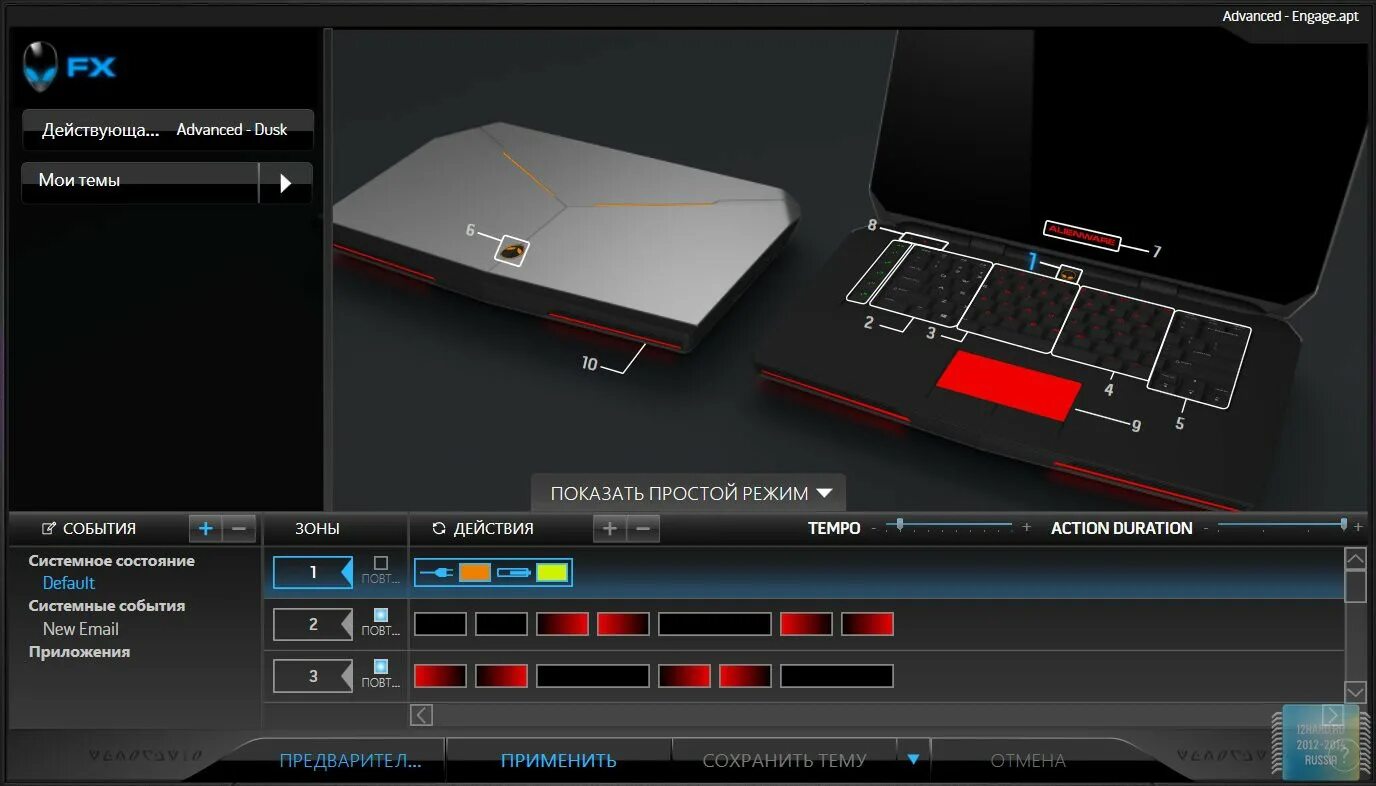Click the Advanced - Engage.apt file name text
Image resolution: width=1376 pixels, height=786 pixels.
coord(1290,16)
